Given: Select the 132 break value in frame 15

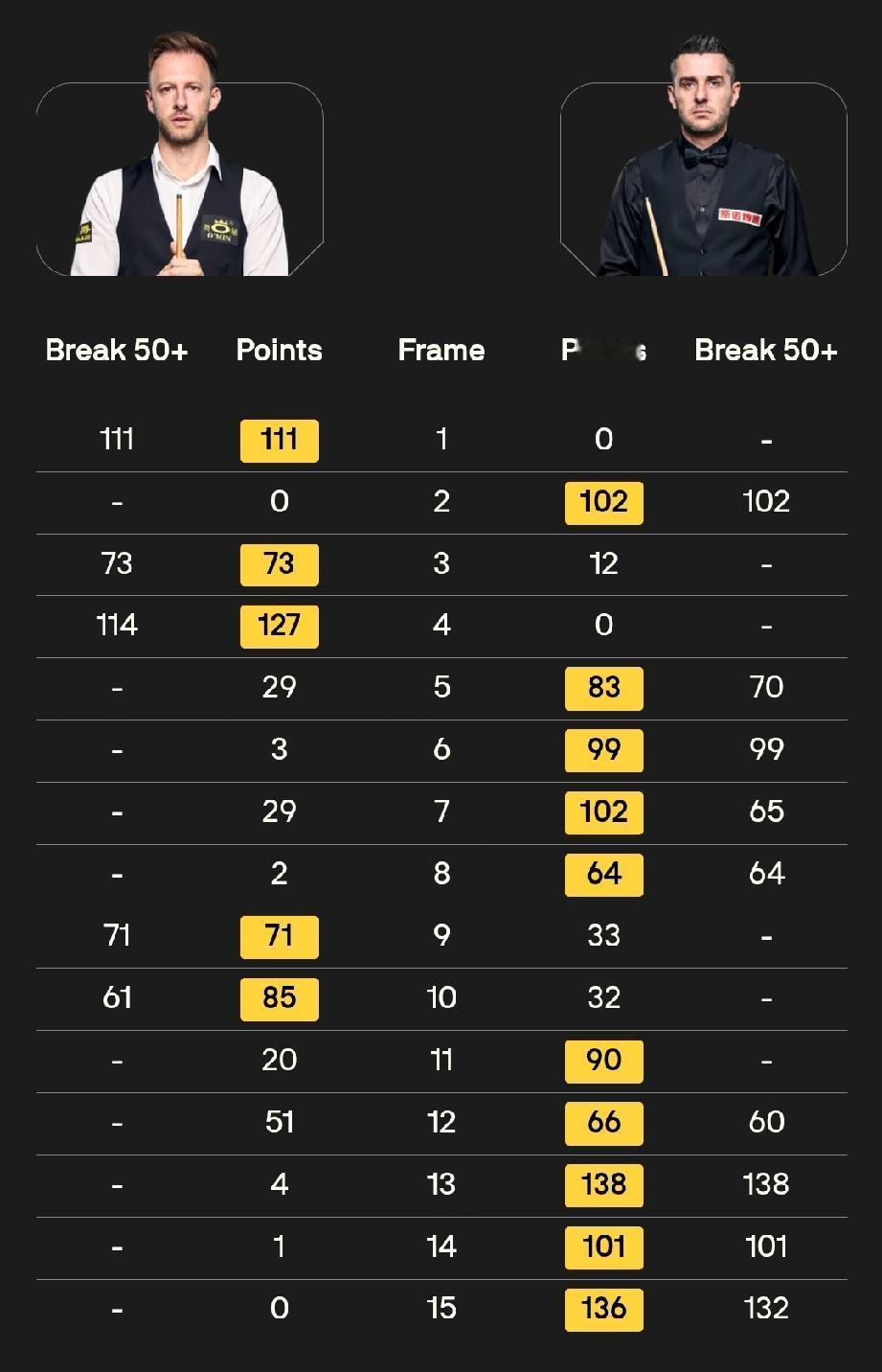Looking at the screenshot, I should click(766, 1309).
